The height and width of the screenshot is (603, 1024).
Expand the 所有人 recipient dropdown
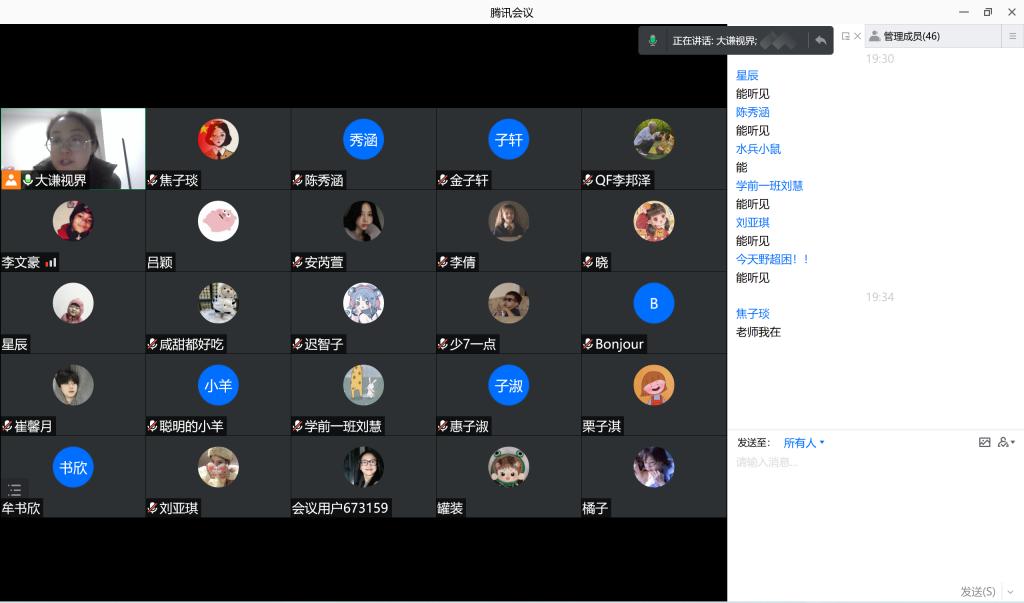(803, 442)
